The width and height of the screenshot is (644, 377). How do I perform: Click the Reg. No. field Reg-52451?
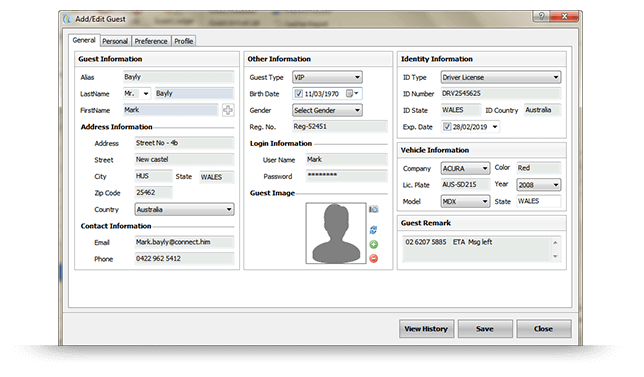(340, 126)
